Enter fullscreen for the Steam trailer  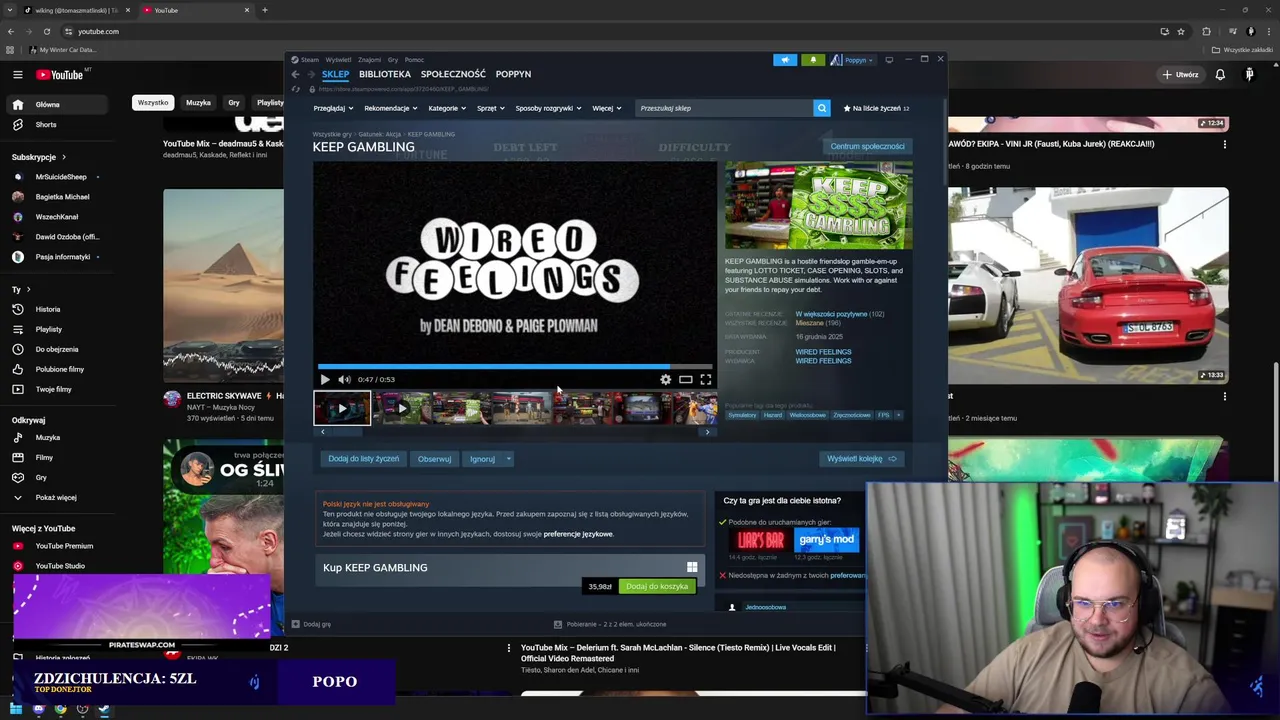coord(706,379)
